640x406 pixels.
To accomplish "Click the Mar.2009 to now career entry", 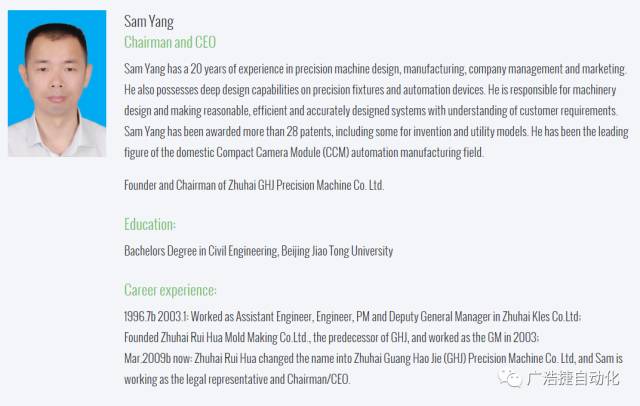I will (373, 359).
